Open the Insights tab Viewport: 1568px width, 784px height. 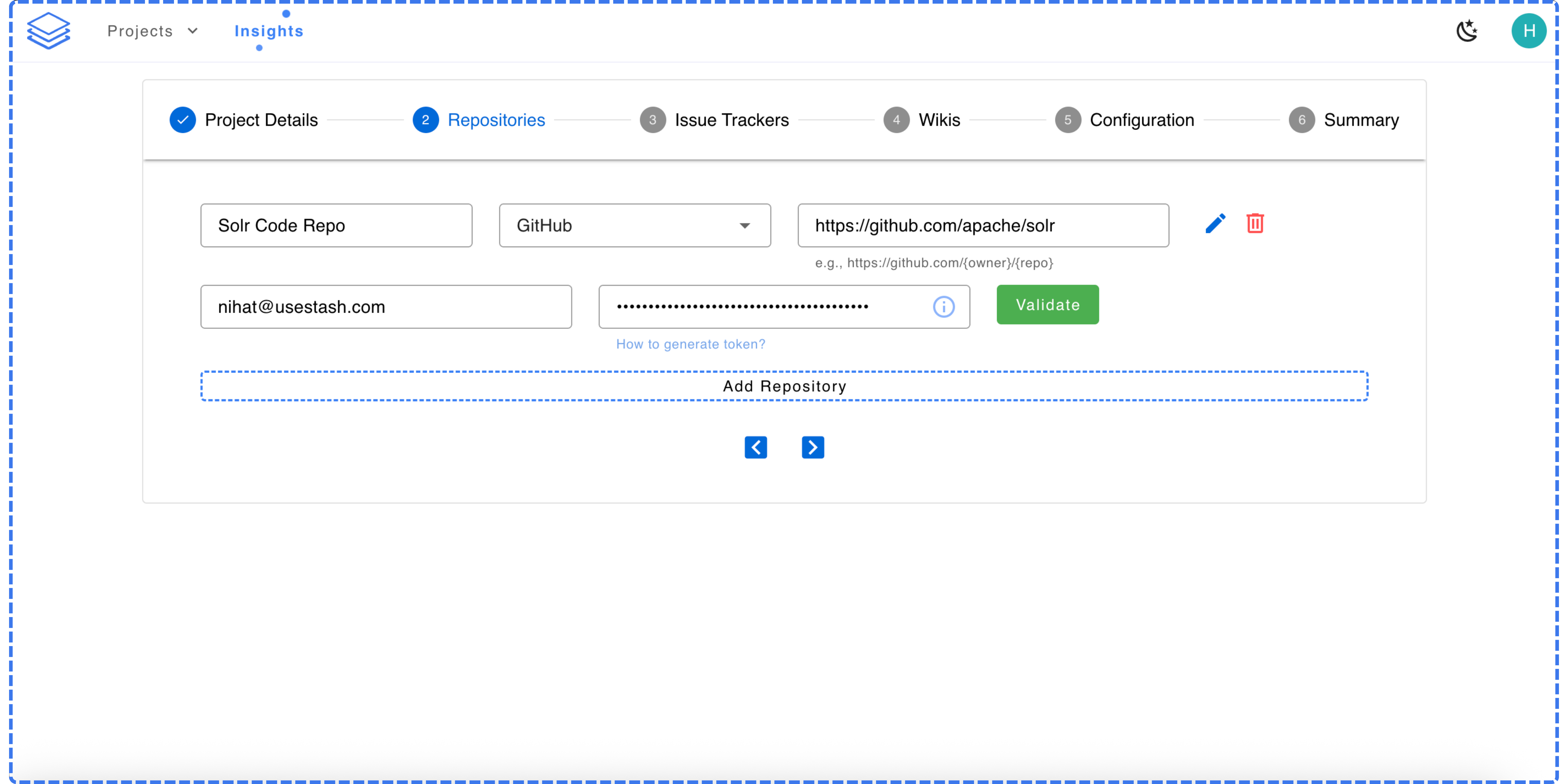[x=269, y=31]
